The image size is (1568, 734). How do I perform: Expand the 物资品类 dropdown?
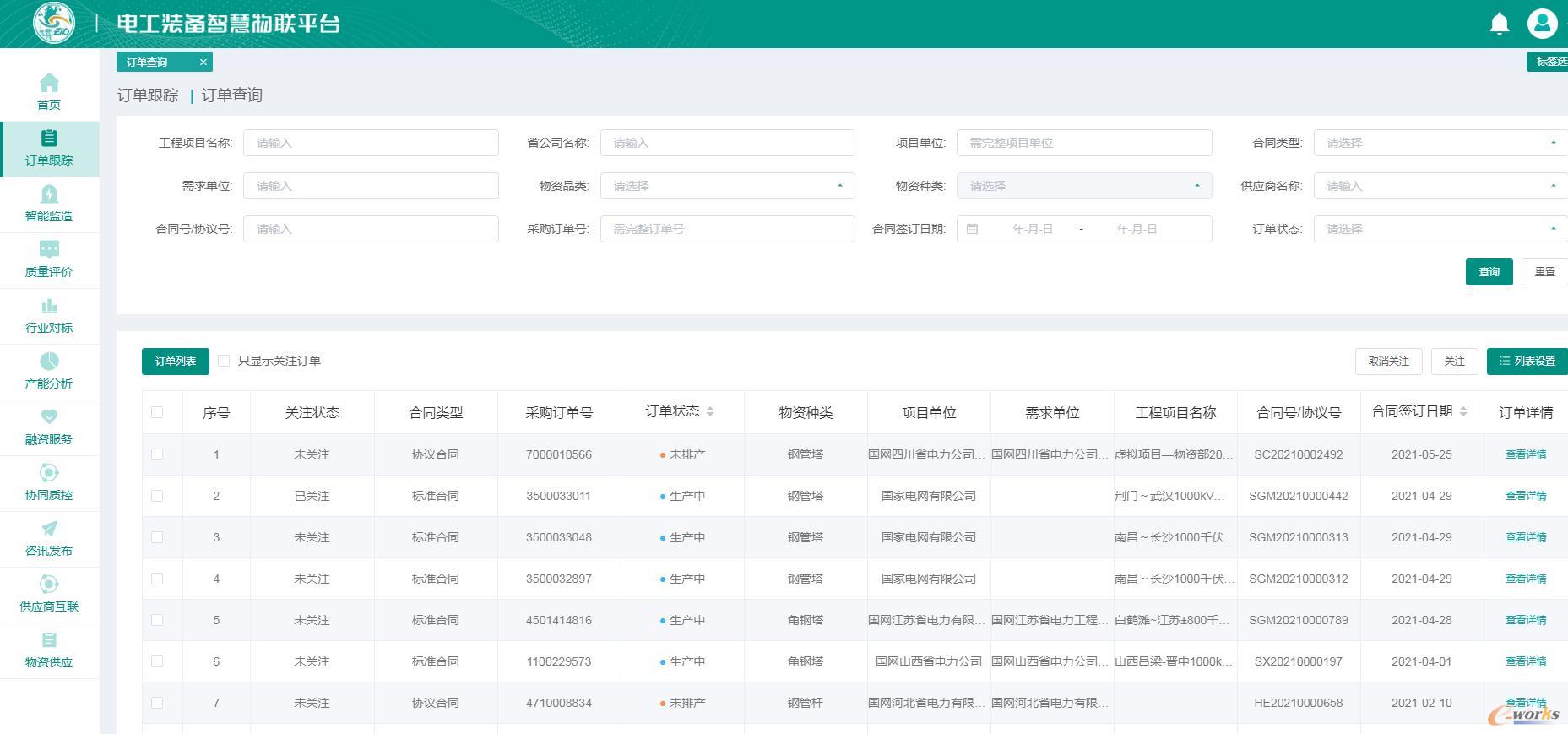click(727, 186)
